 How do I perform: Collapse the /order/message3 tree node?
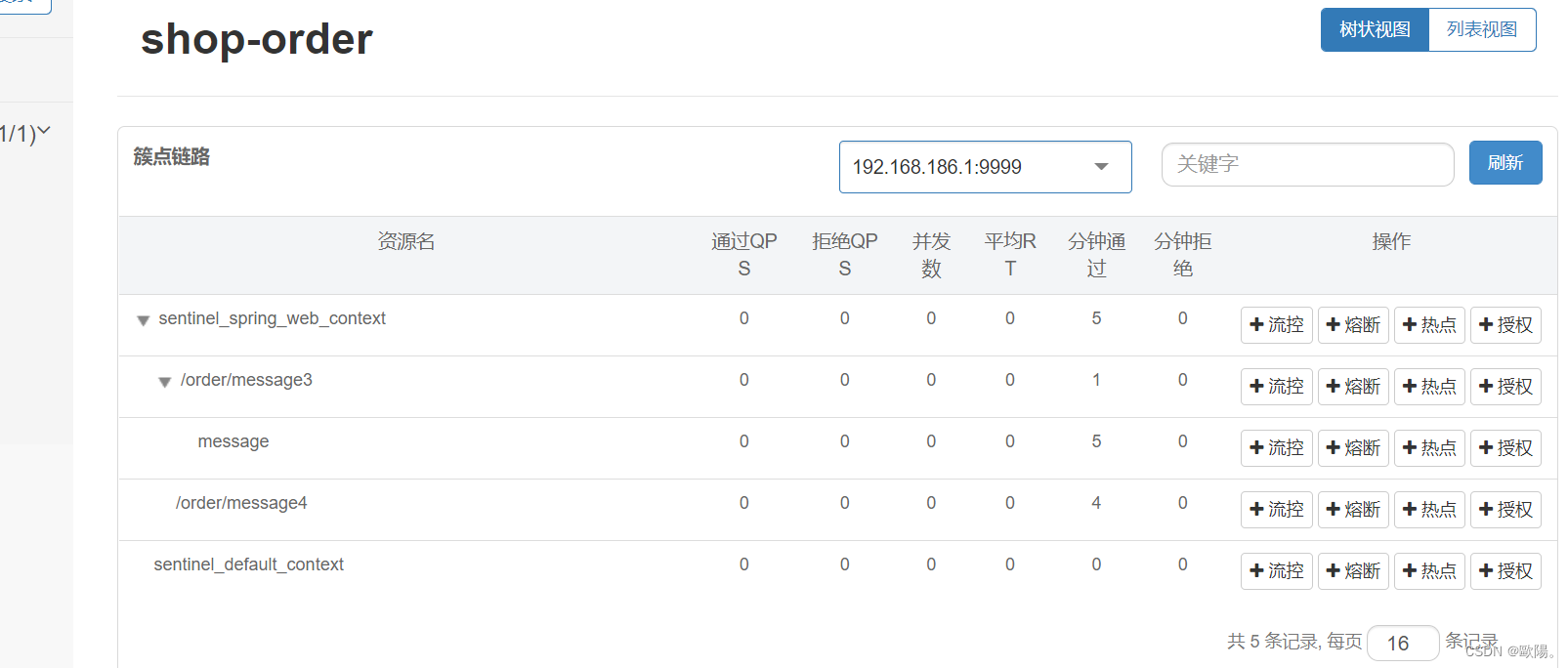point(164,382)
